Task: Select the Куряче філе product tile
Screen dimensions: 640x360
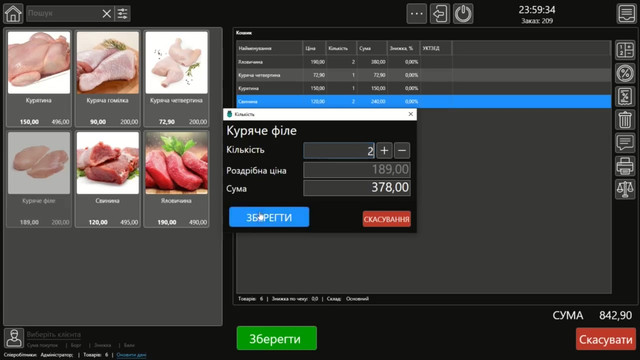Action: tap(39, 179)
